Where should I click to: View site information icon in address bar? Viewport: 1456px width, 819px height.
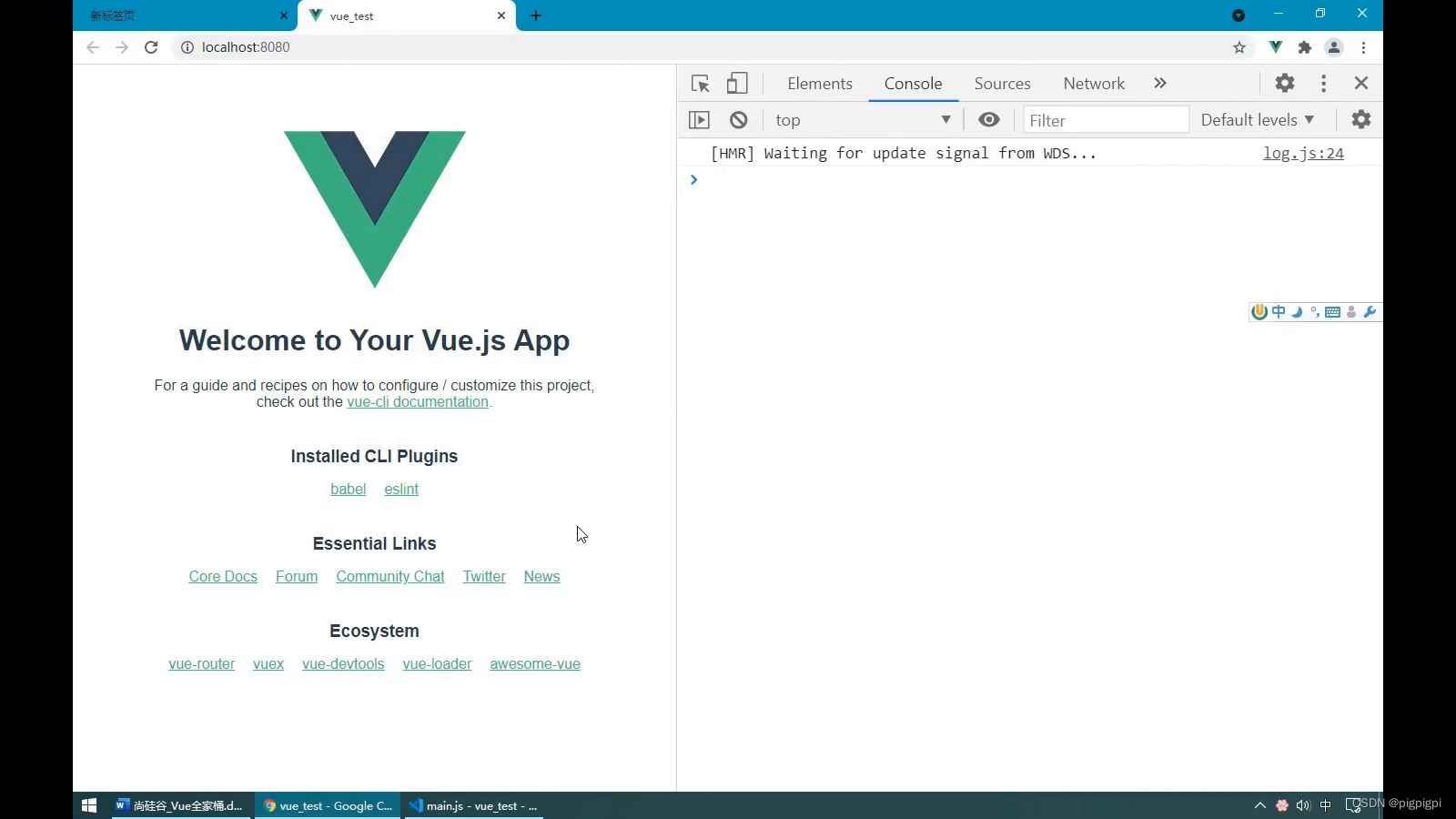coord(187,47)
